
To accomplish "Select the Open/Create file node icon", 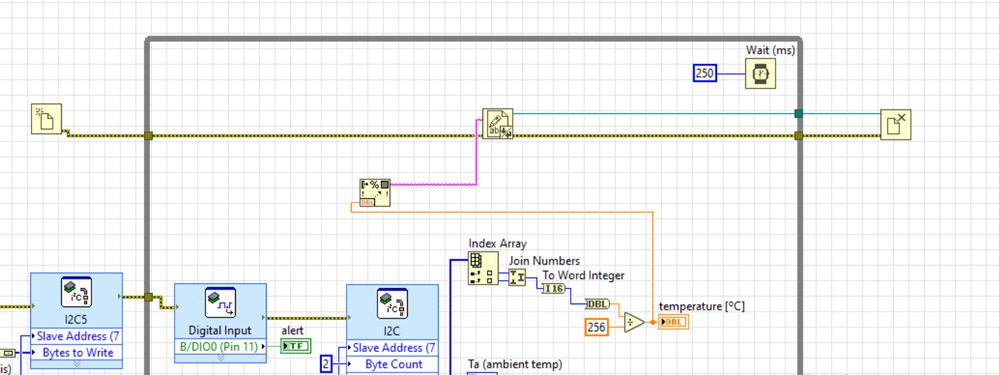I will pyautogui.click(x=47, y=119).
